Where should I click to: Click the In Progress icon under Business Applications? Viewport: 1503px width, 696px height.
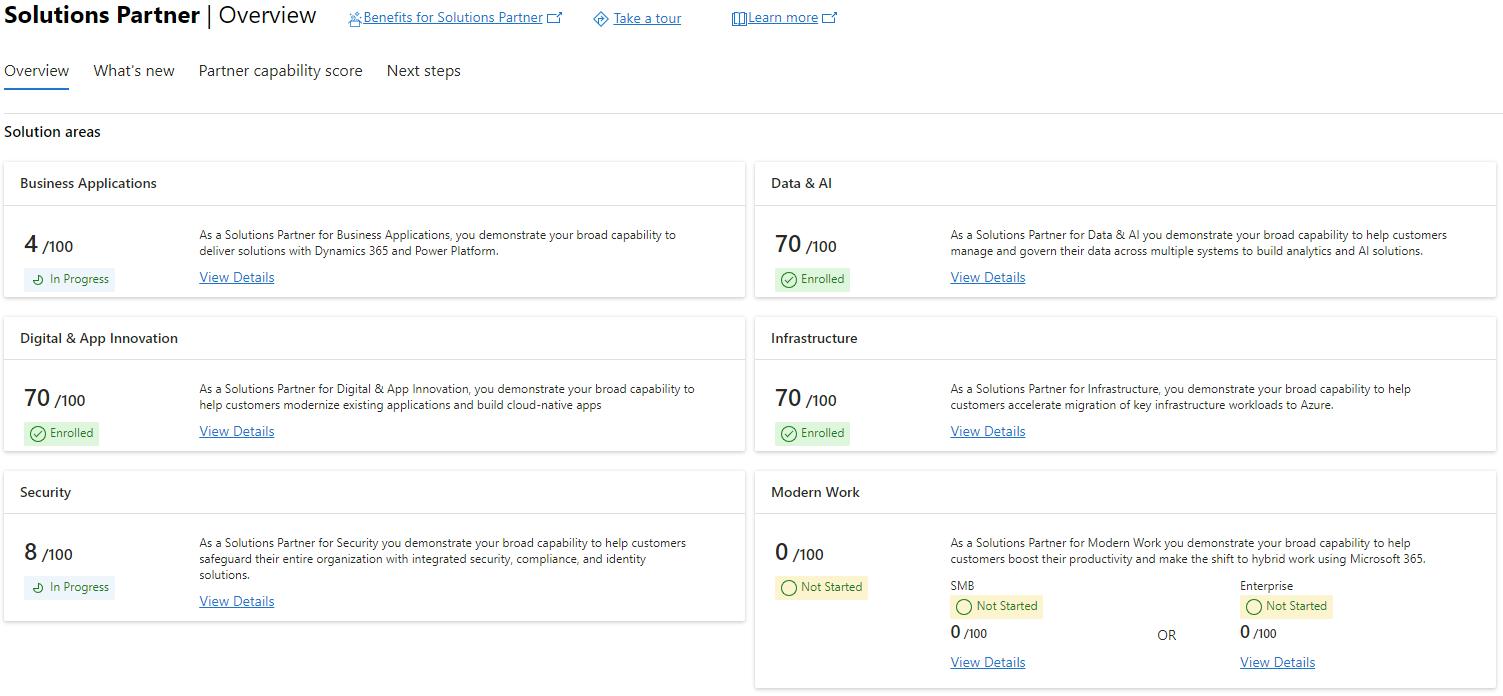38,280
